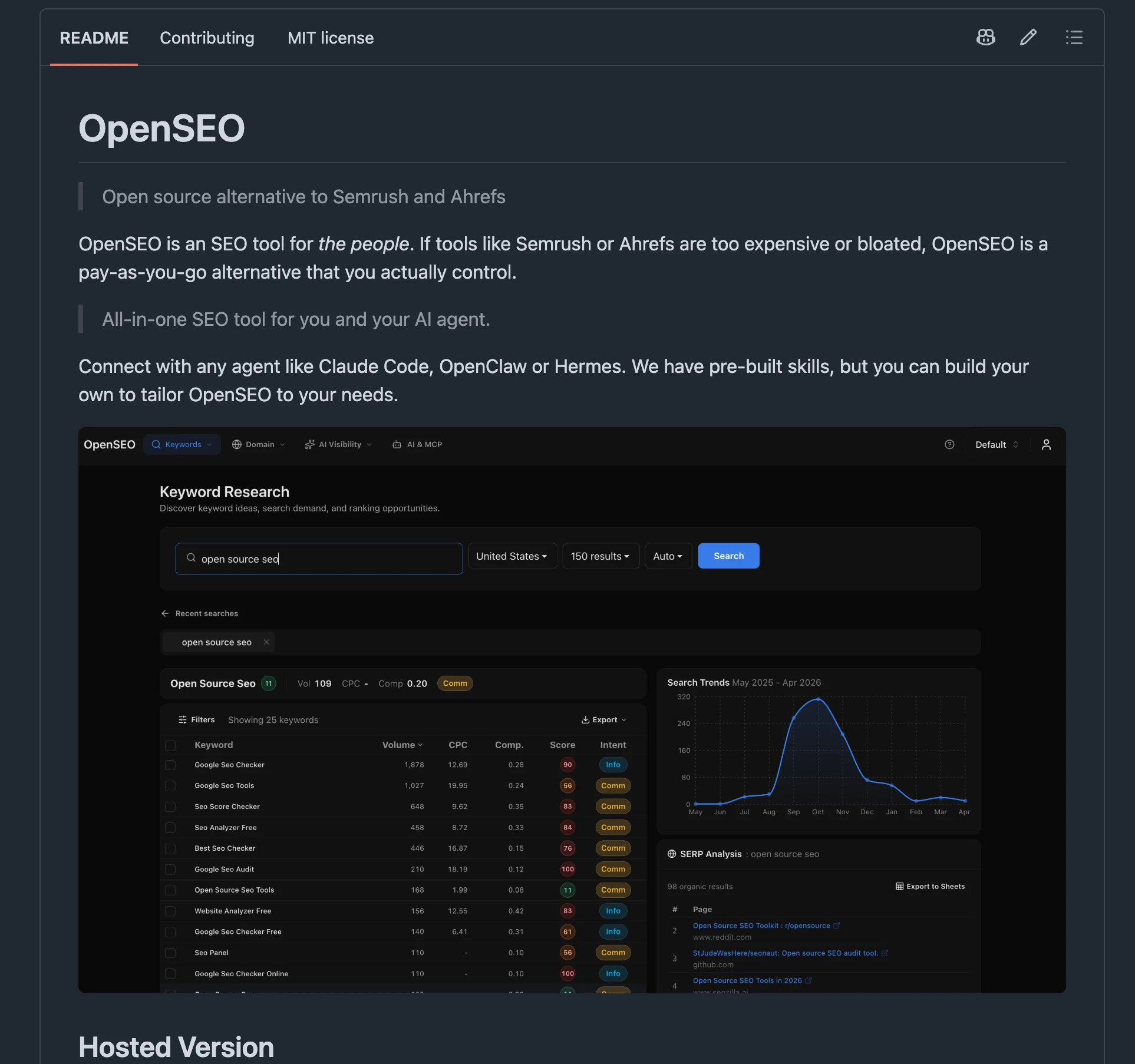The width and height of the screenshot is (1135, 1064).
Task: Click the help question mark icon
Action: pos(949,445)
